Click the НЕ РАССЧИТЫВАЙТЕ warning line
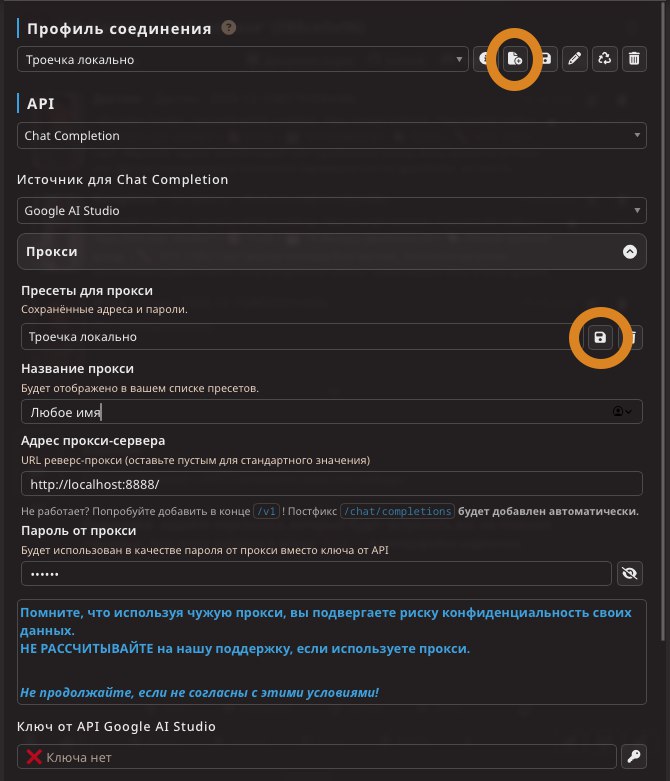The image size is (670, 781). (x=245, y=649)
